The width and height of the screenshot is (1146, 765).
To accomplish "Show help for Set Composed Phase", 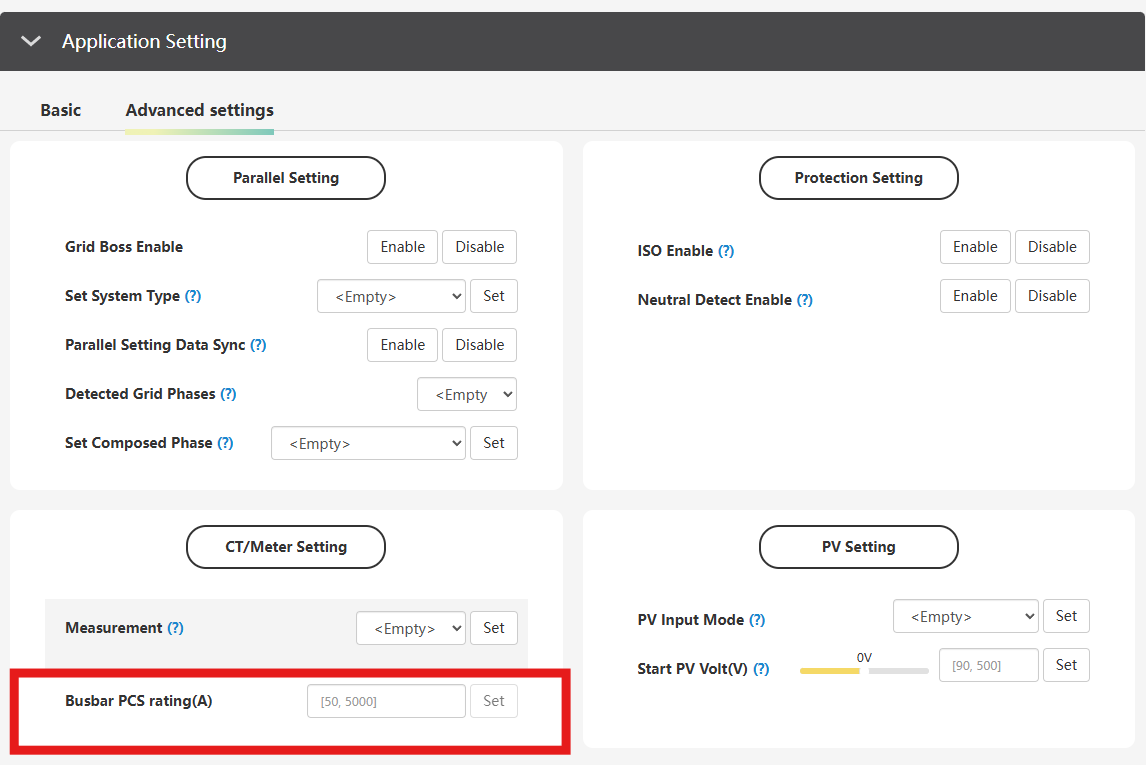I will [225, 443].
